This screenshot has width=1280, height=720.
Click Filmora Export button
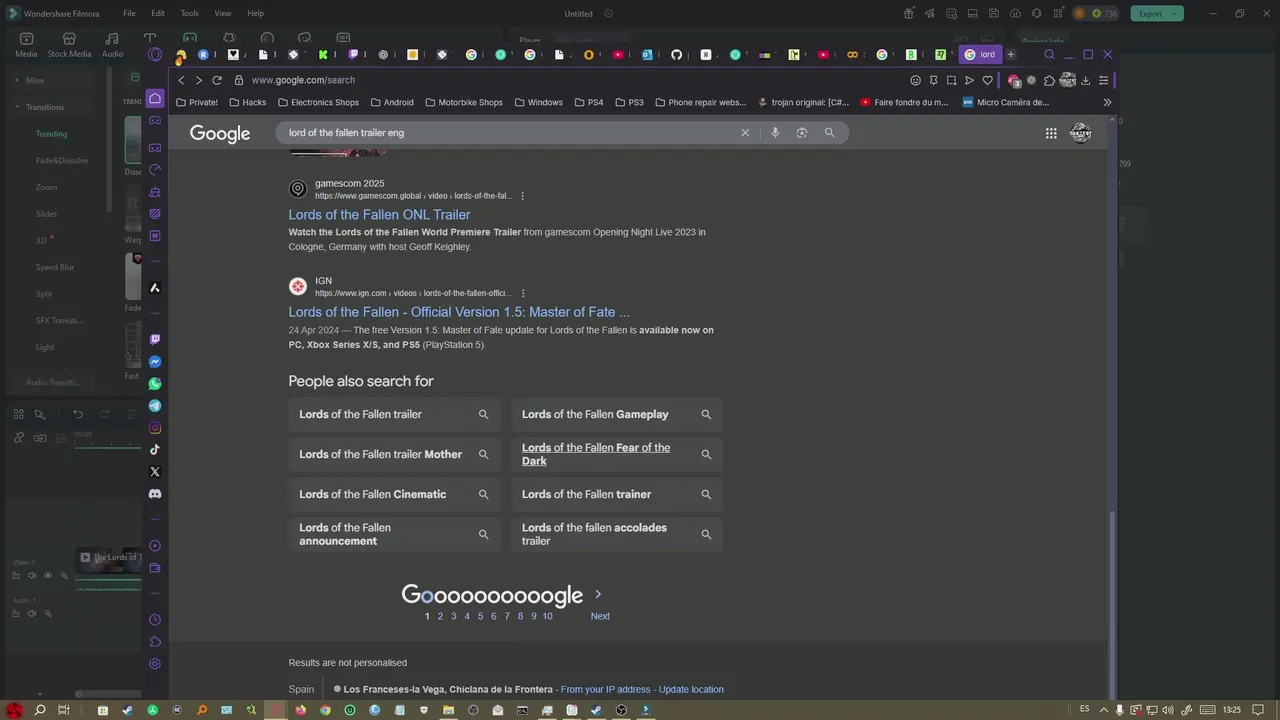pyautogui.click(x=1157, y=14)
